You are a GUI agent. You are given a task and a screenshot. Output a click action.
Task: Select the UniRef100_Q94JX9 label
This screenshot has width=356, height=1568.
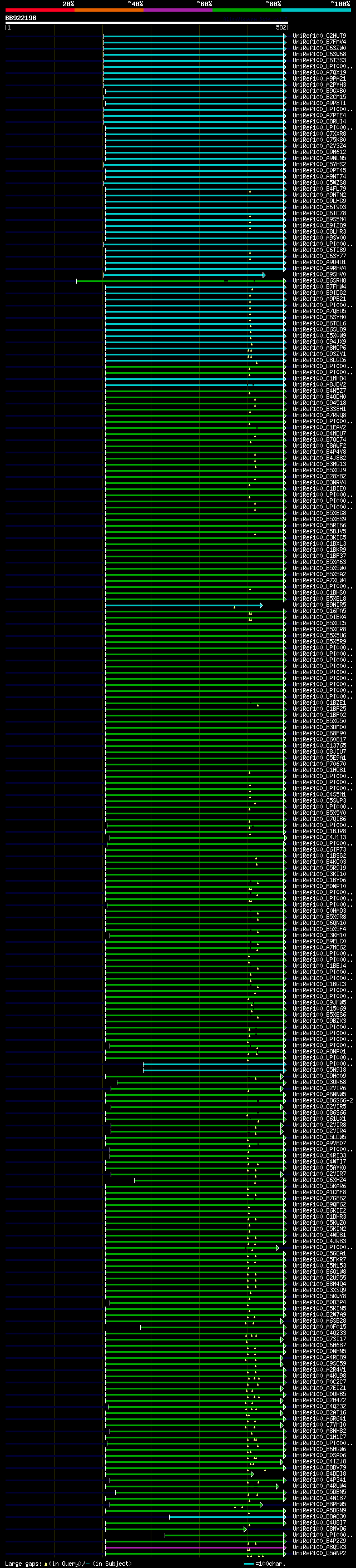(x=319, y=342)
